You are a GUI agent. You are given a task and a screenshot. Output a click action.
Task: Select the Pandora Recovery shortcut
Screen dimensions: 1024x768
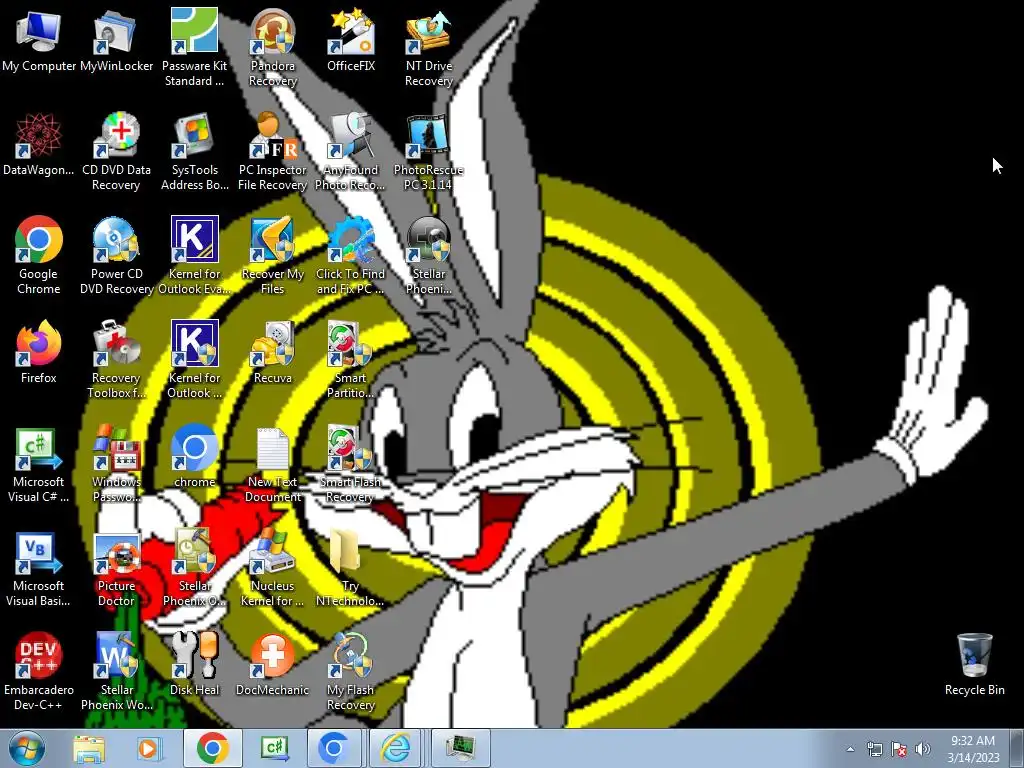click(x=272, y=47)
